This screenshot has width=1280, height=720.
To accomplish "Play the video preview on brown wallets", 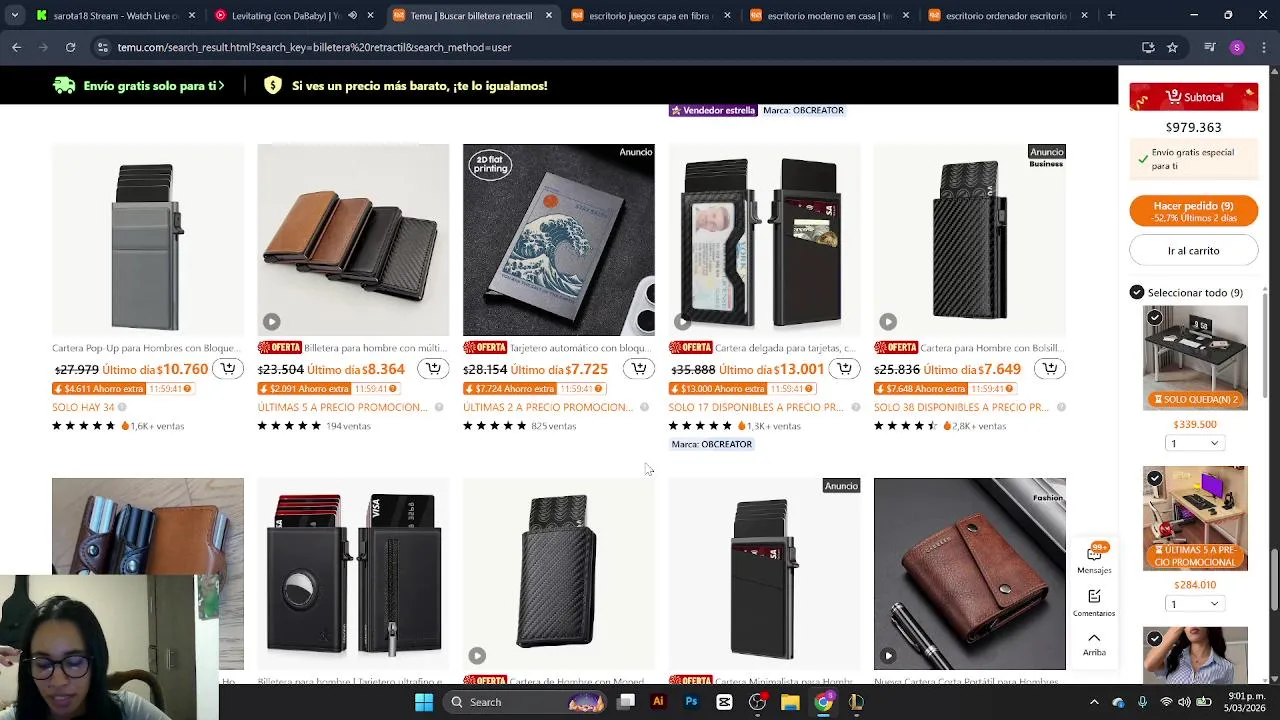I will (x=272, y=322).
